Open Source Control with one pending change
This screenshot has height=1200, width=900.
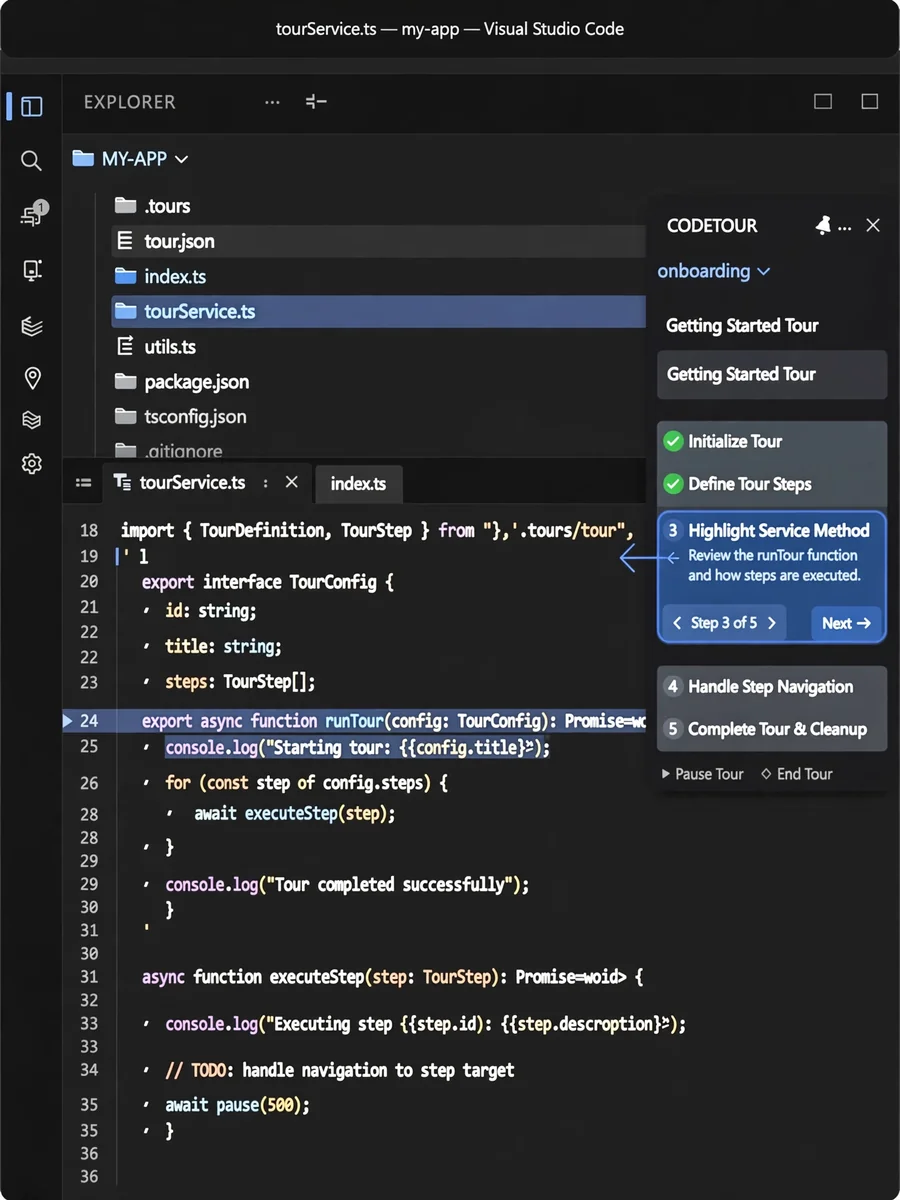point(32,214)
